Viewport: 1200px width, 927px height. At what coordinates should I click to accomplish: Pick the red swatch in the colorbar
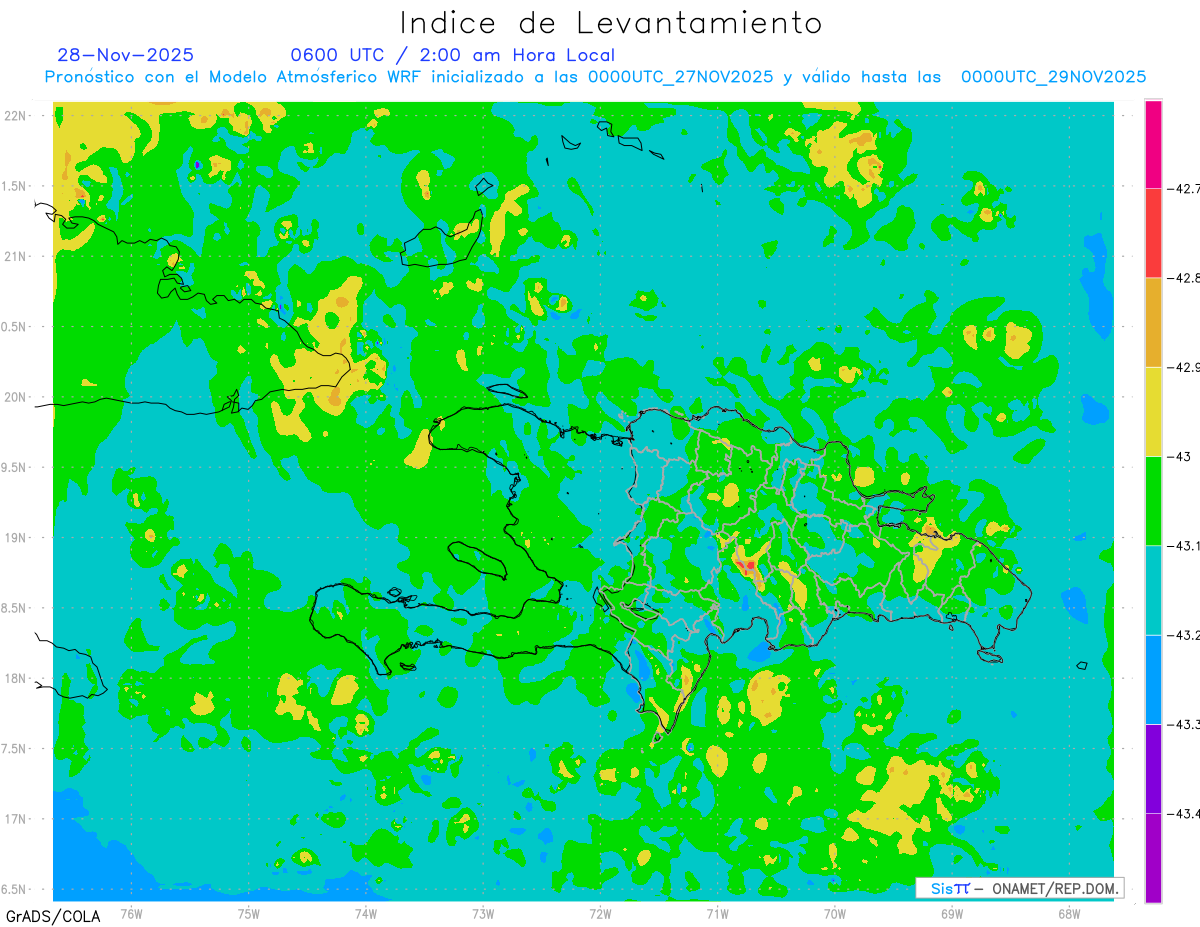click(1153, 233)
